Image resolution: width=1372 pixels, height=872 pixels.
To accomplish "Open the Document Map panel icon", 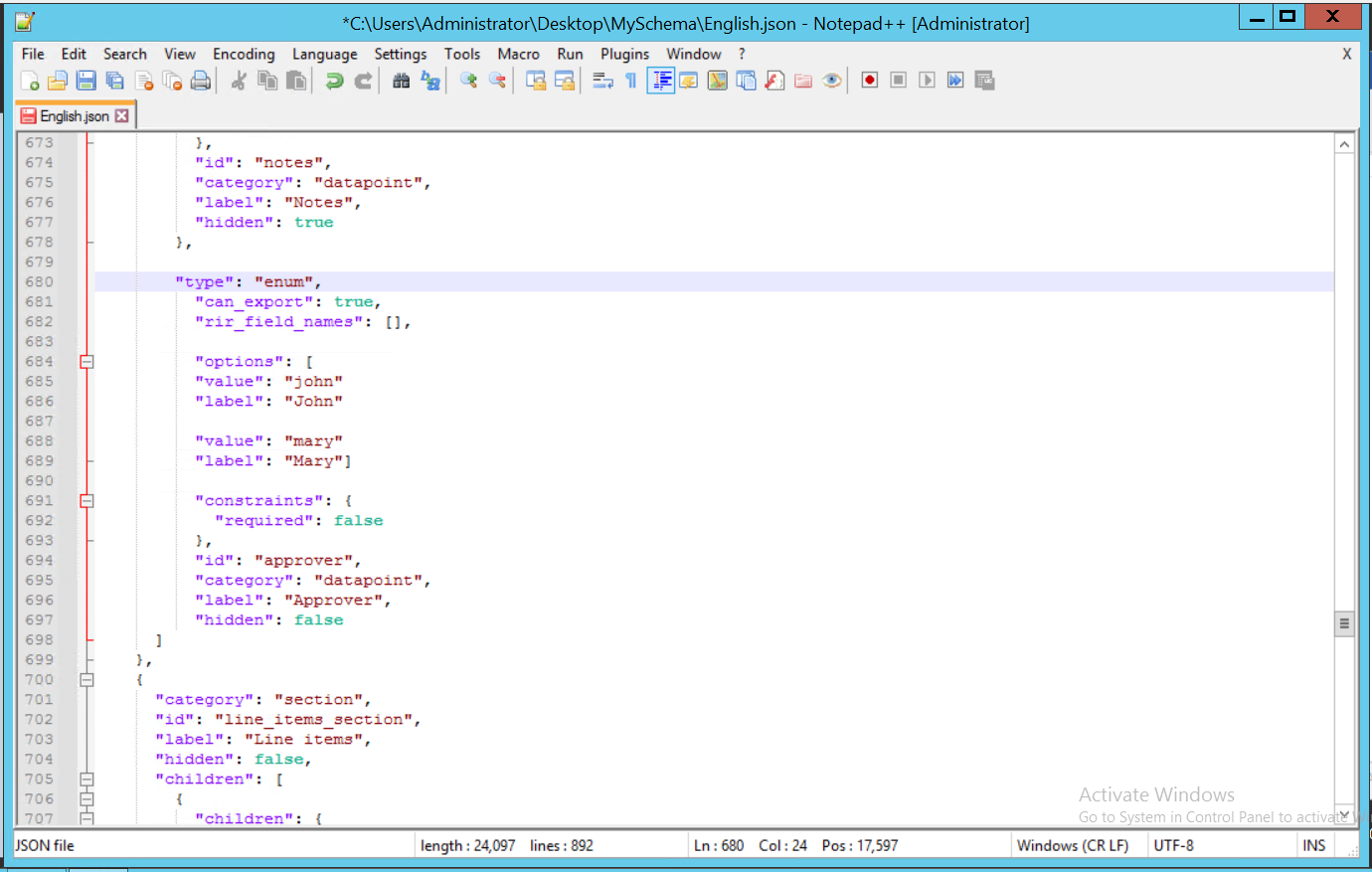I will pos(718,81).
